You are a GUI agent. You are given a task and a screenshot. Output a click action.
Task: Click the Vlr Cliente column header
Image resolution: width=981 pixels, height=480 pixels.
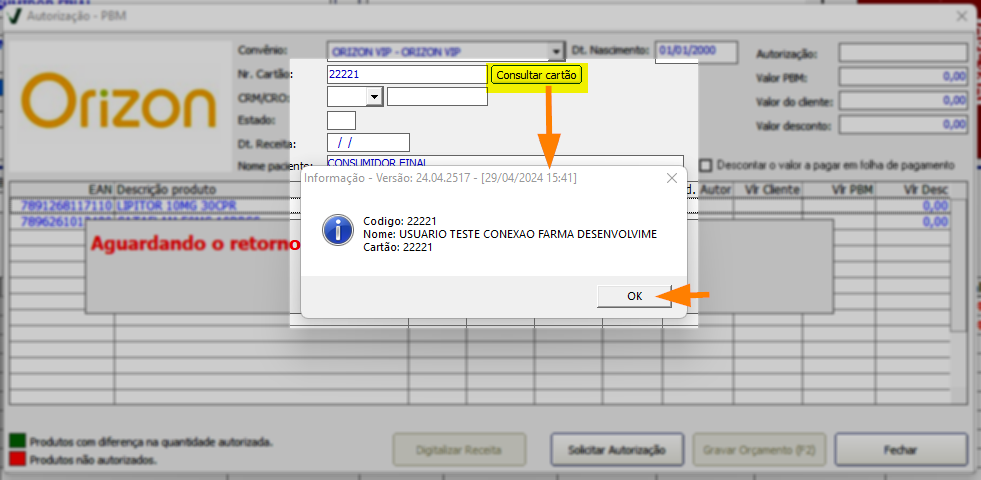(768, 189)
